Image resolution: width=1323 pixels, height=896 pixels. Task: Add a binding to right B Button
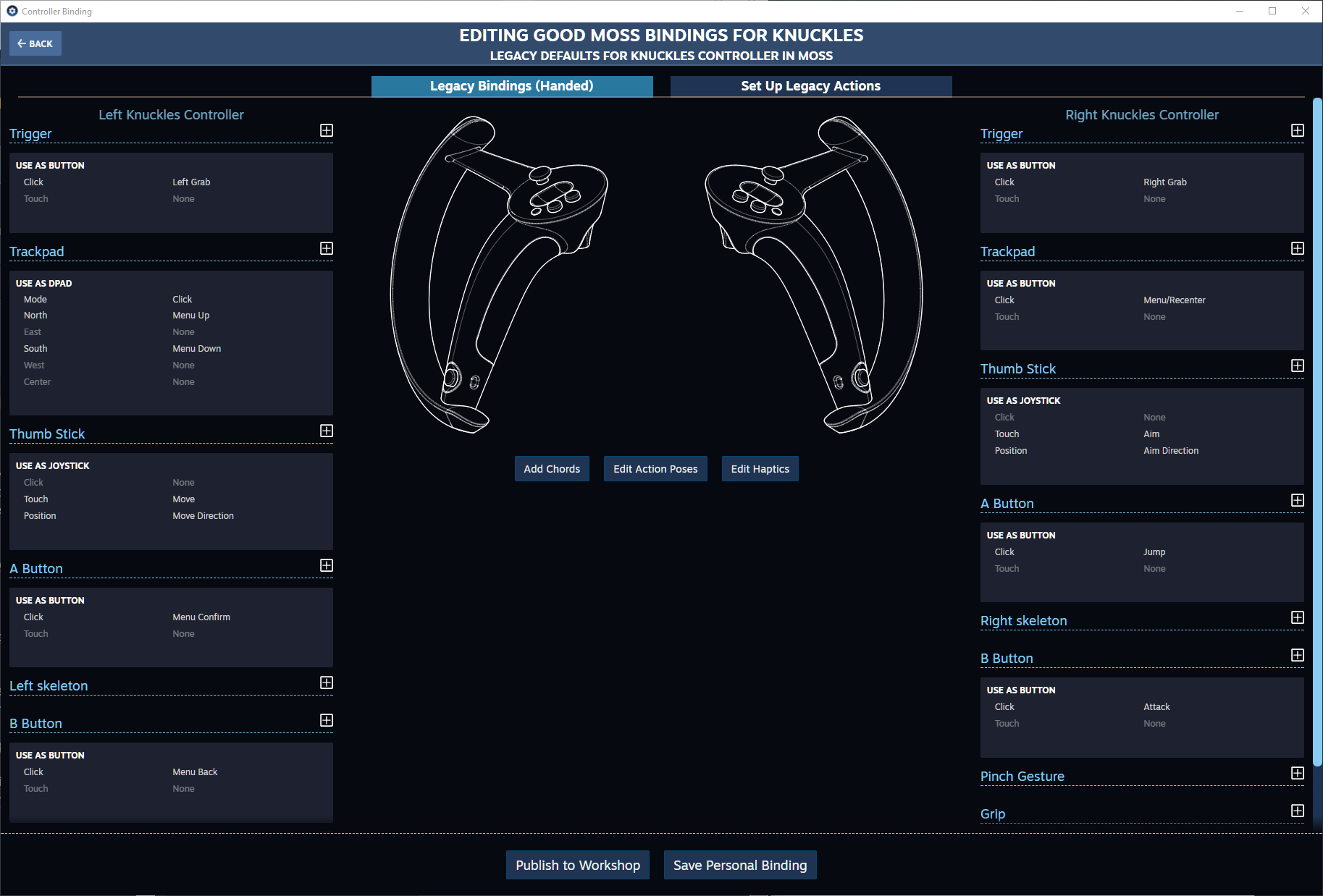tap(1298, 655)
